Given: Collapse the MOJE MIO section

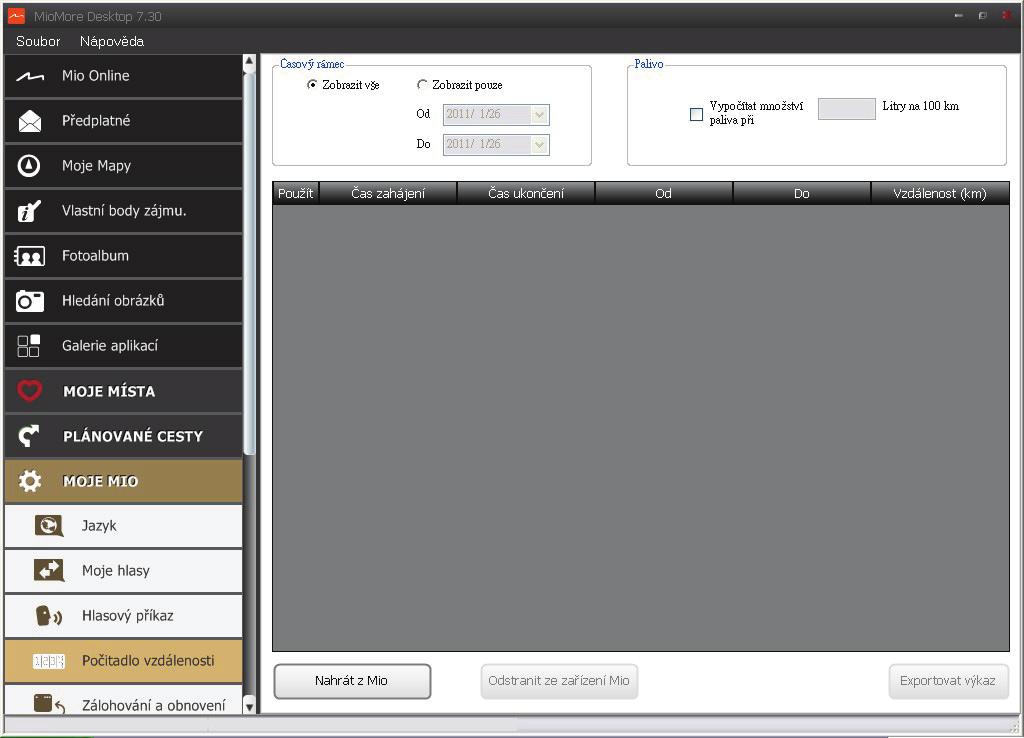Looking at the screenshot, I should 123,481.
